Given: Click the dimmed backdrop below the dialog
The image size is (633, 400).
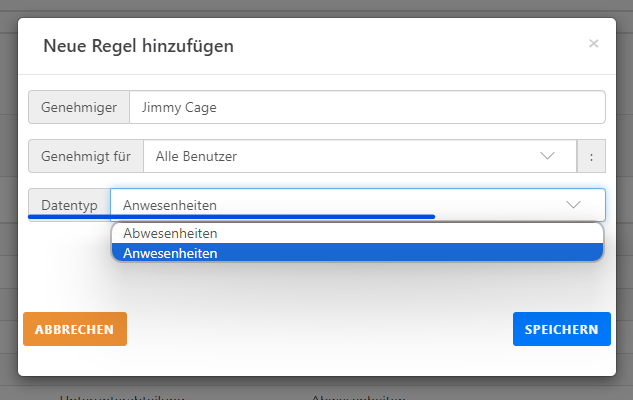Looking at the screenshot, I should coord(316,389).
